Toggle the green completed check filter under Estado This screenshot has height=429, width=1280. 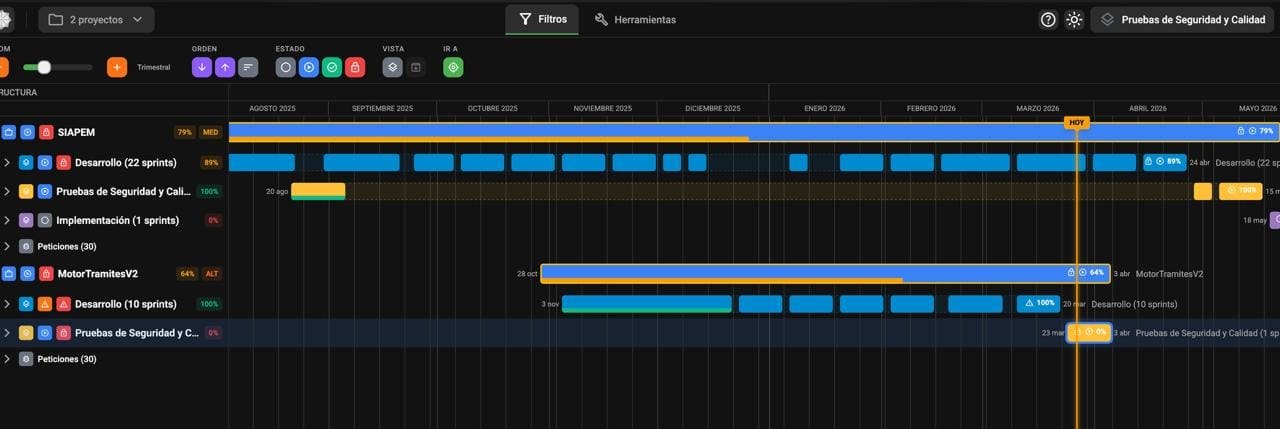pos(332,67)
